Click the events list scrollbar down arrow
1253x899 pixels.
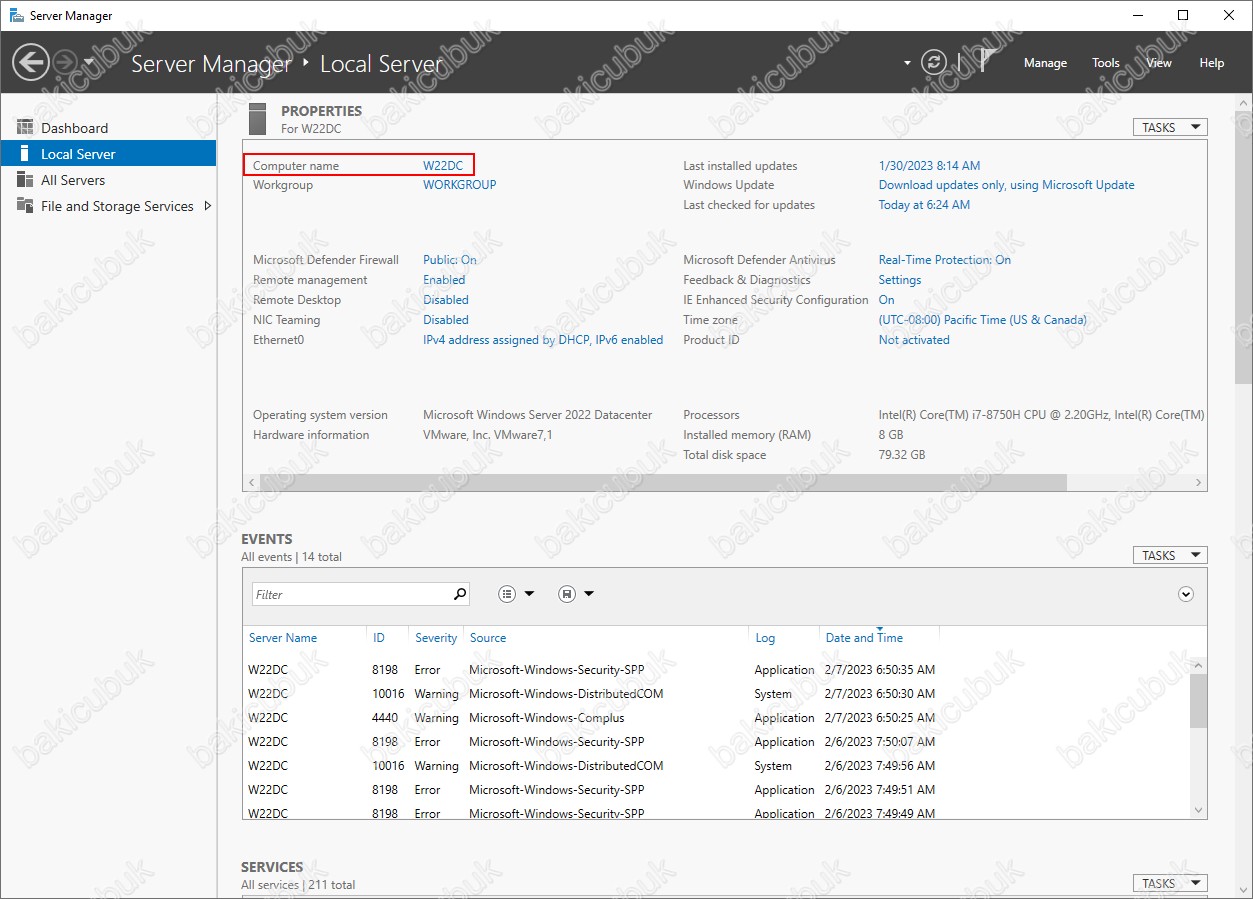[1199, 810]
